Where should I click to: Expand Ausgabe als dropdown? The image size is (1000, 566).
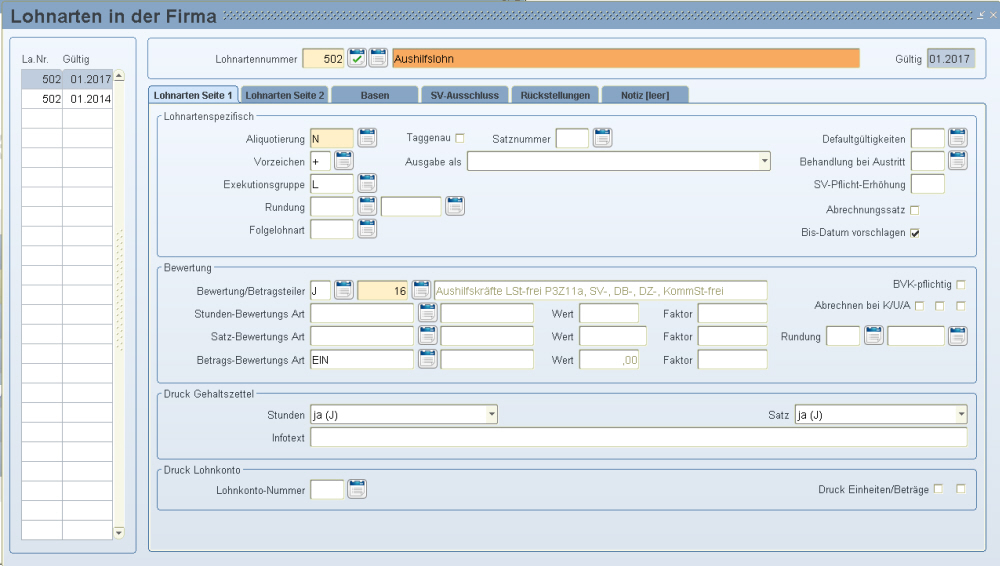click(x=764, y=161)
